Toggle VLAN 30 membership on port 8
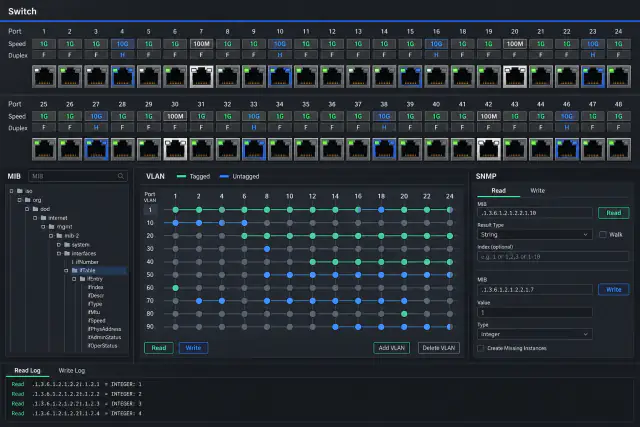This screenshot has width=640, height=427. [x=267, y=249]
